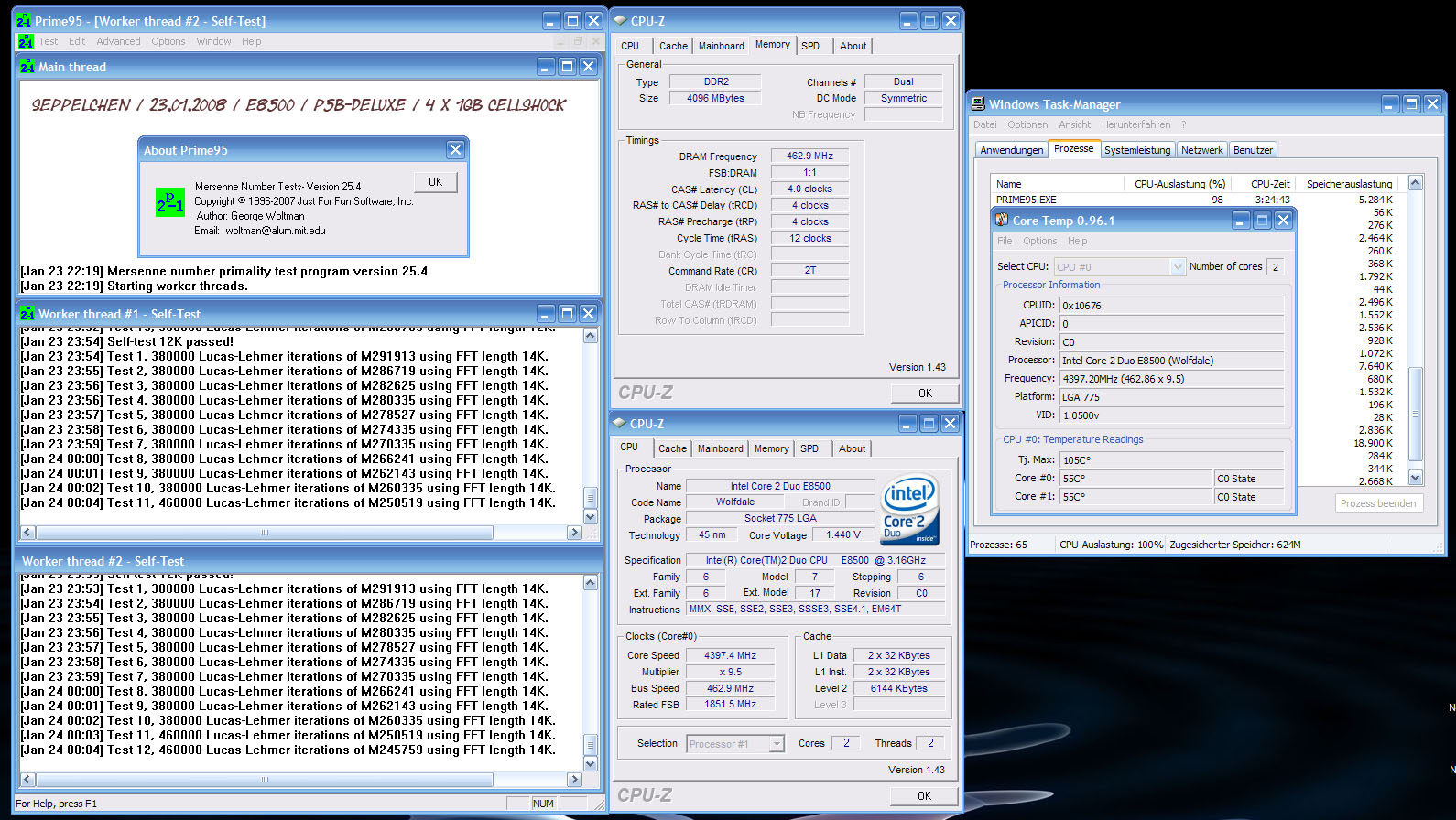Open the Help menu in Prime95
Image resolution: width=1456 pixels, height=820 pixels.
252,41
